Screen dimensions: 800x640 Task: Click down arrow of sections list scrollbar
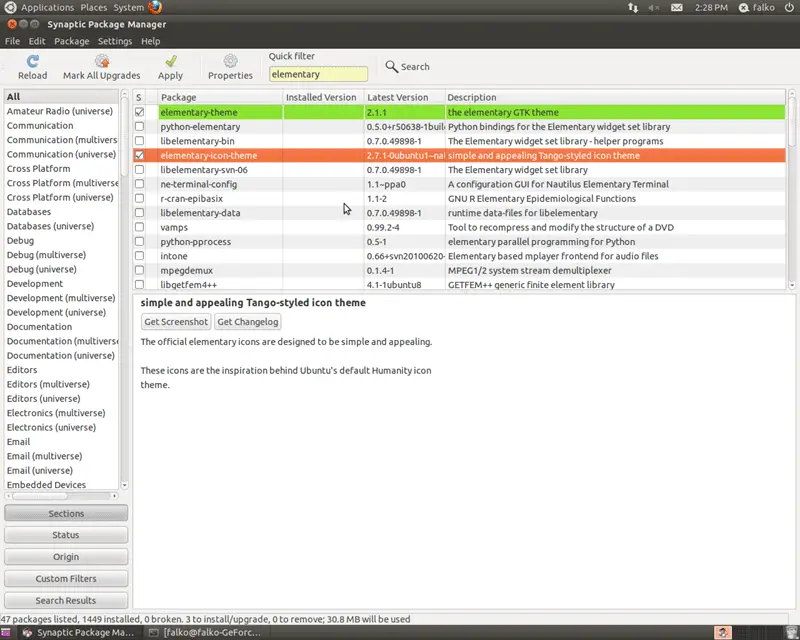pyautogui.click(x=124, y=485)
